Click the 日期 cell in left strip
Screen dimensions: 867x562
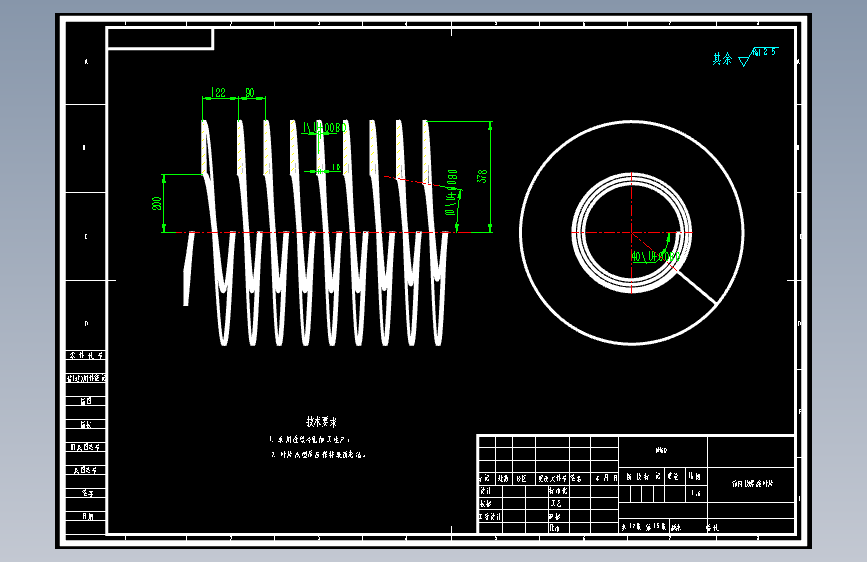click(87, 516)
